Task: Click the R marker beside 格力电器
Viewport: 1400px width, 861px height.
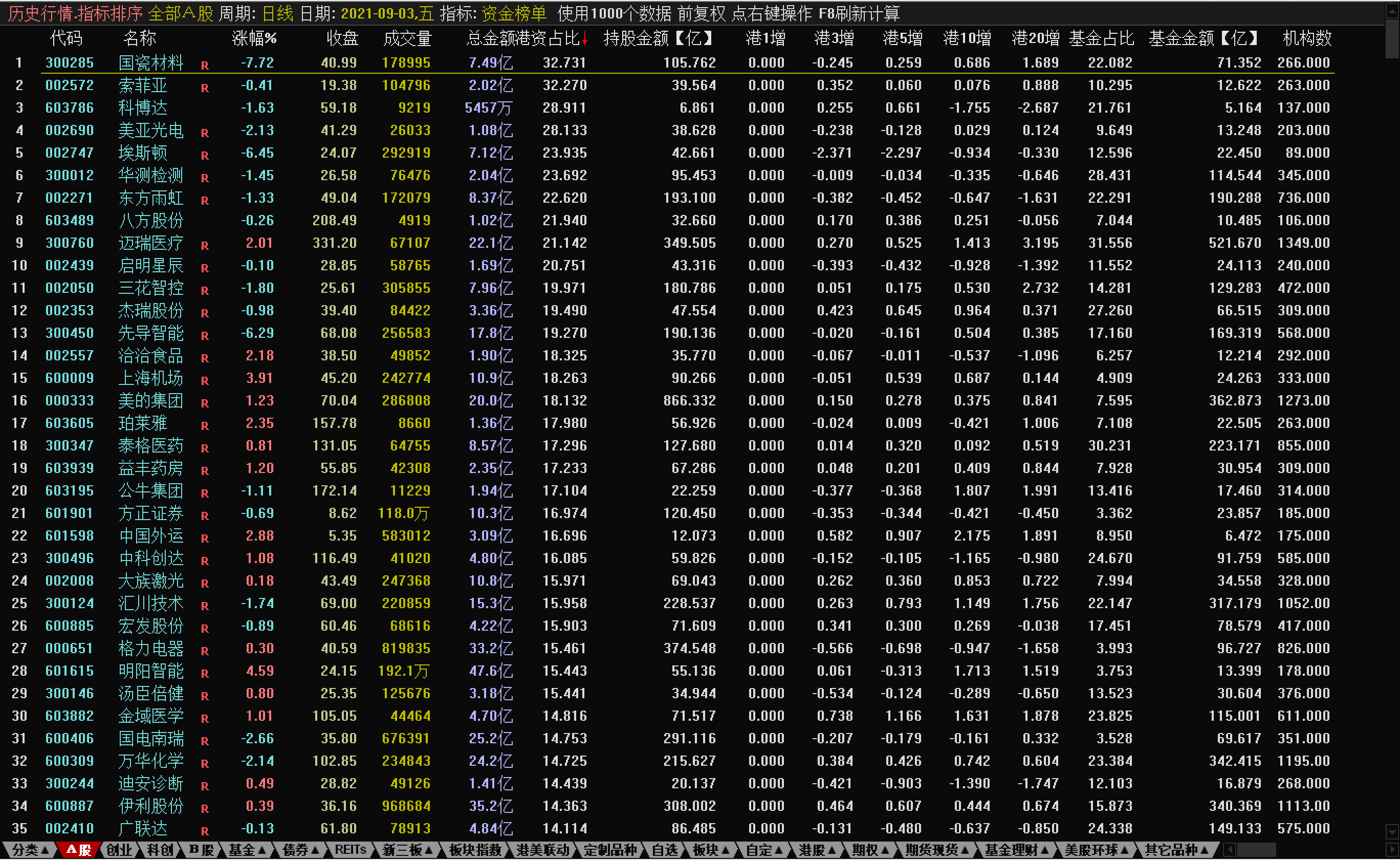Action: coord(205,652)
